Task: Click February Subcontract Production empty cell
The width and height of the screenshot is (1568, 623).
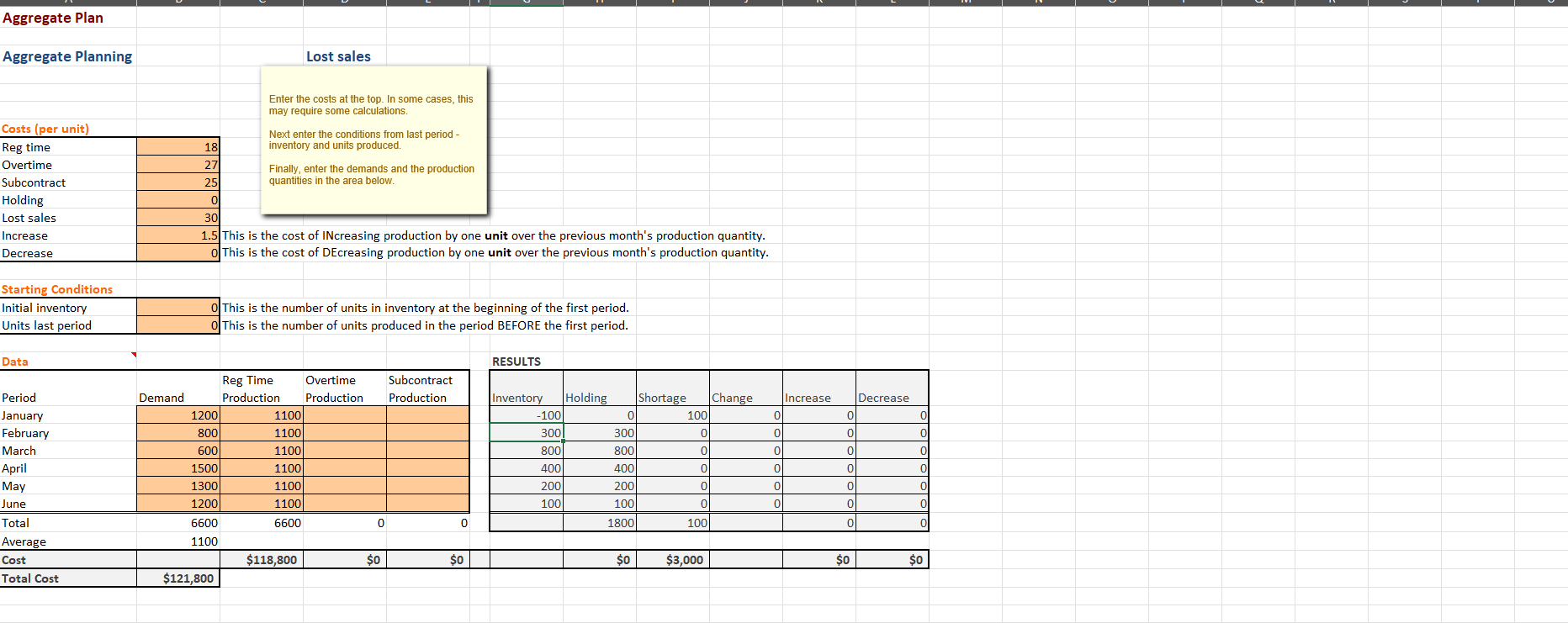Action: tap(428, 433)
